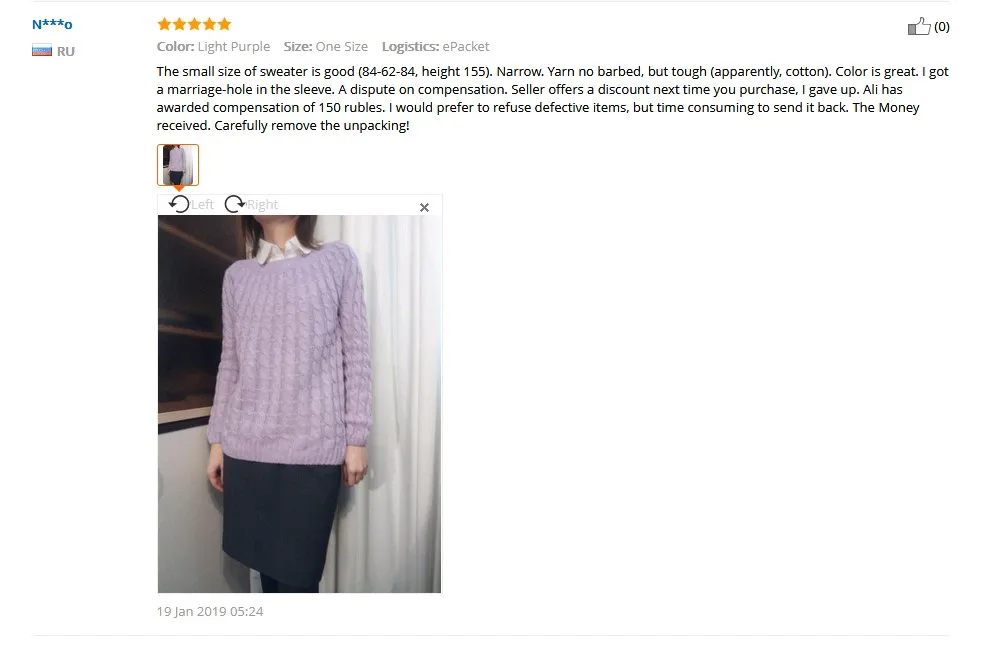
Task: Open reviewer N***o's profile name
Action: click(x=52, y=24)
